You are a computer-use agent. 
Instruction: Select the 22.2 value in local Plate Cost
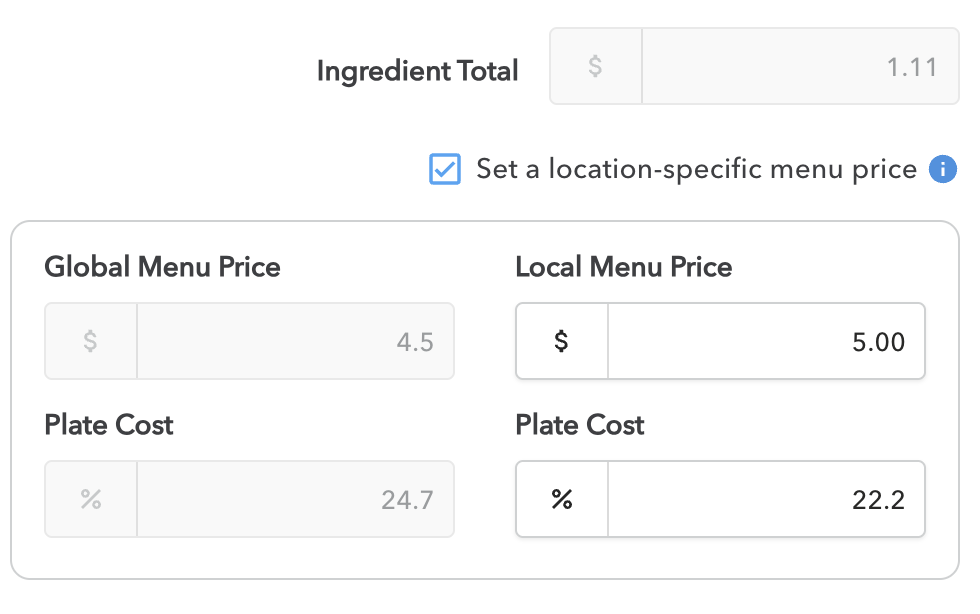[x=878, y=499]
